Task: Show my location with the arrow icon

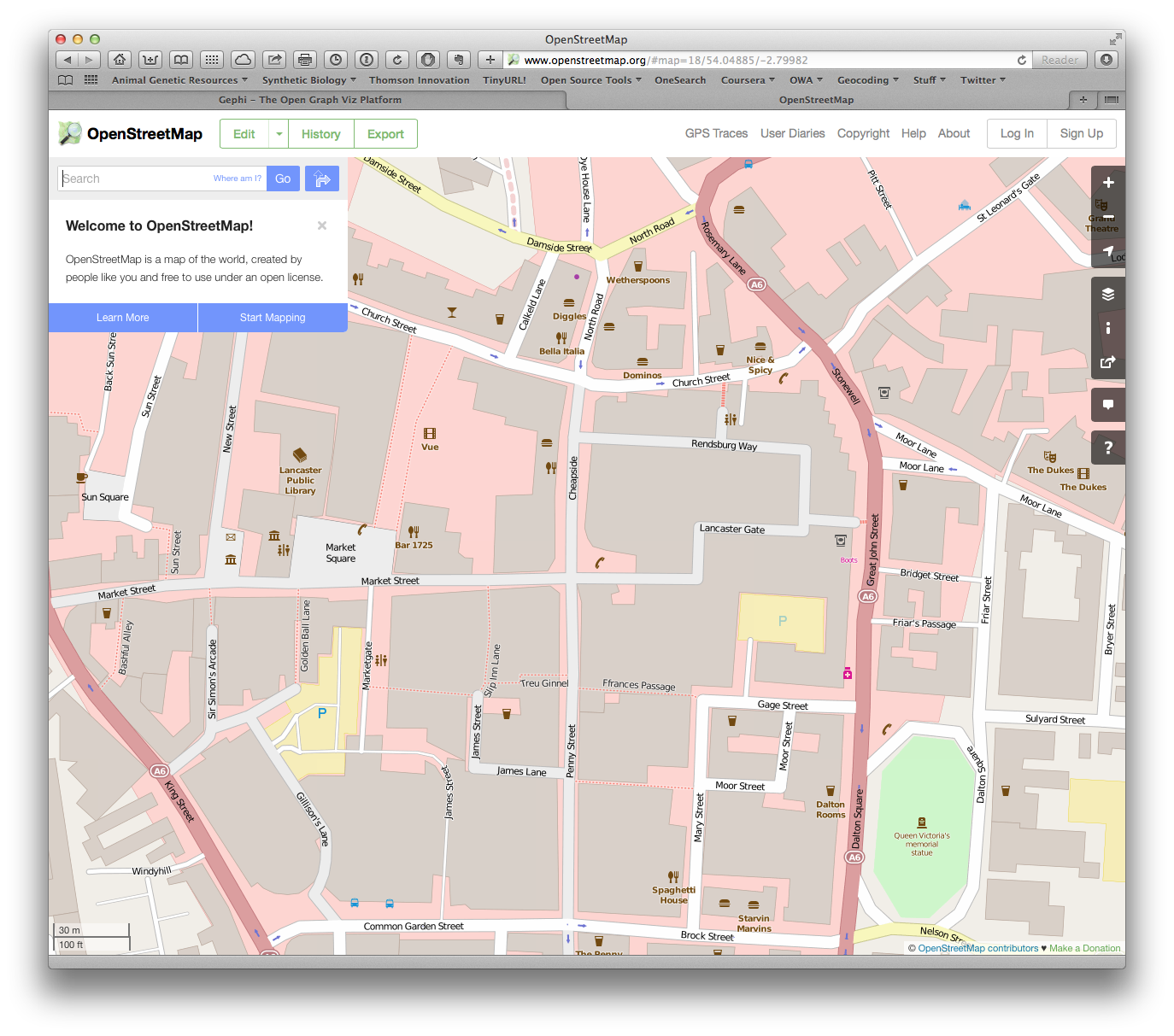Action: click(1108, 251)
